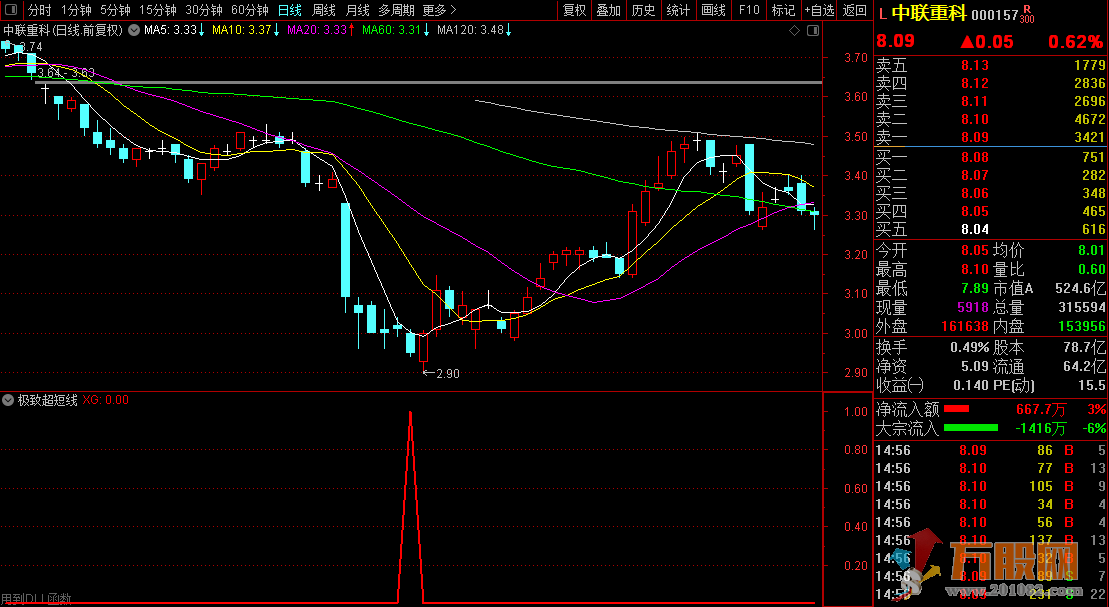
Task: Click 今开 value 8.05
Action: pyautogui.click(x=975, y=250)
